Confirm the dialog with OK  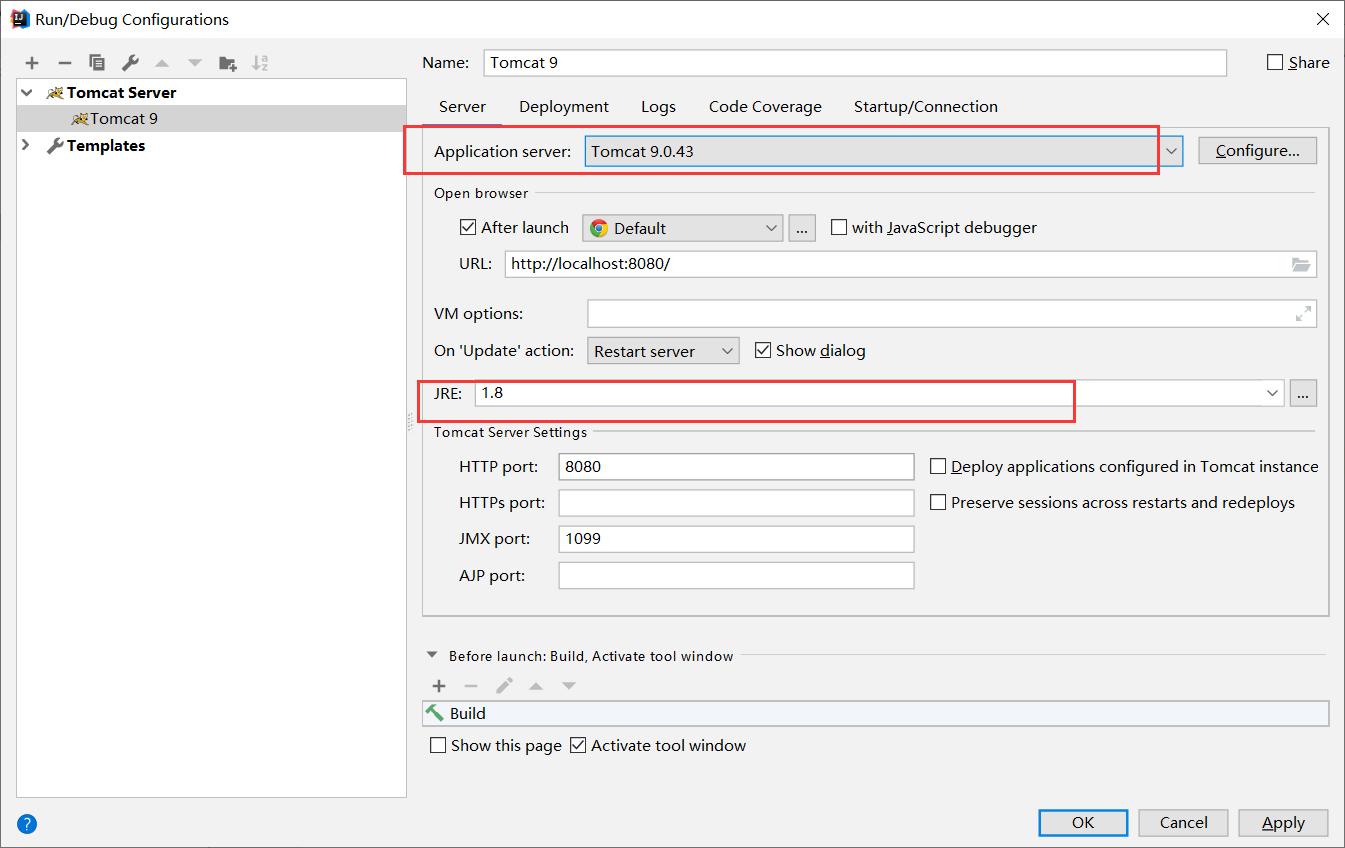click(x=1083, y=822)
